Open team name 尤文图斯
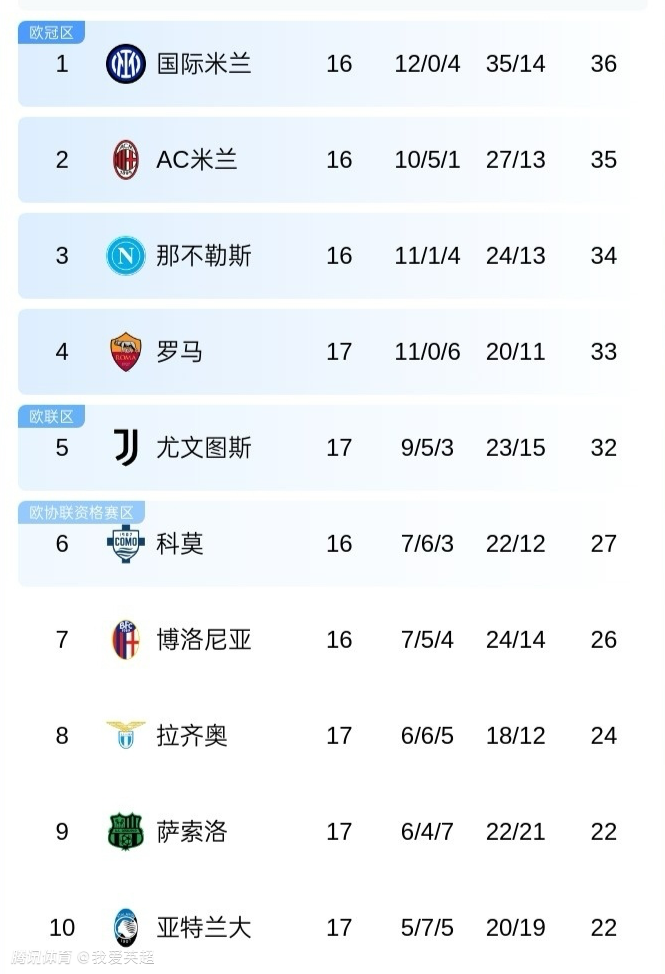The image size is (665, 974). pos(204,448)
